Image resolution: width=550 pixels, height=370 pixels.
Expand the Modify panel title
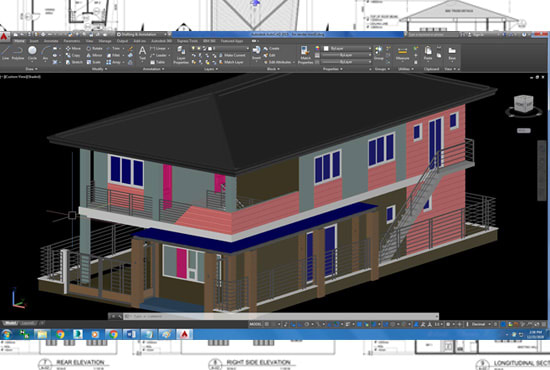click(x=99, y=69)
